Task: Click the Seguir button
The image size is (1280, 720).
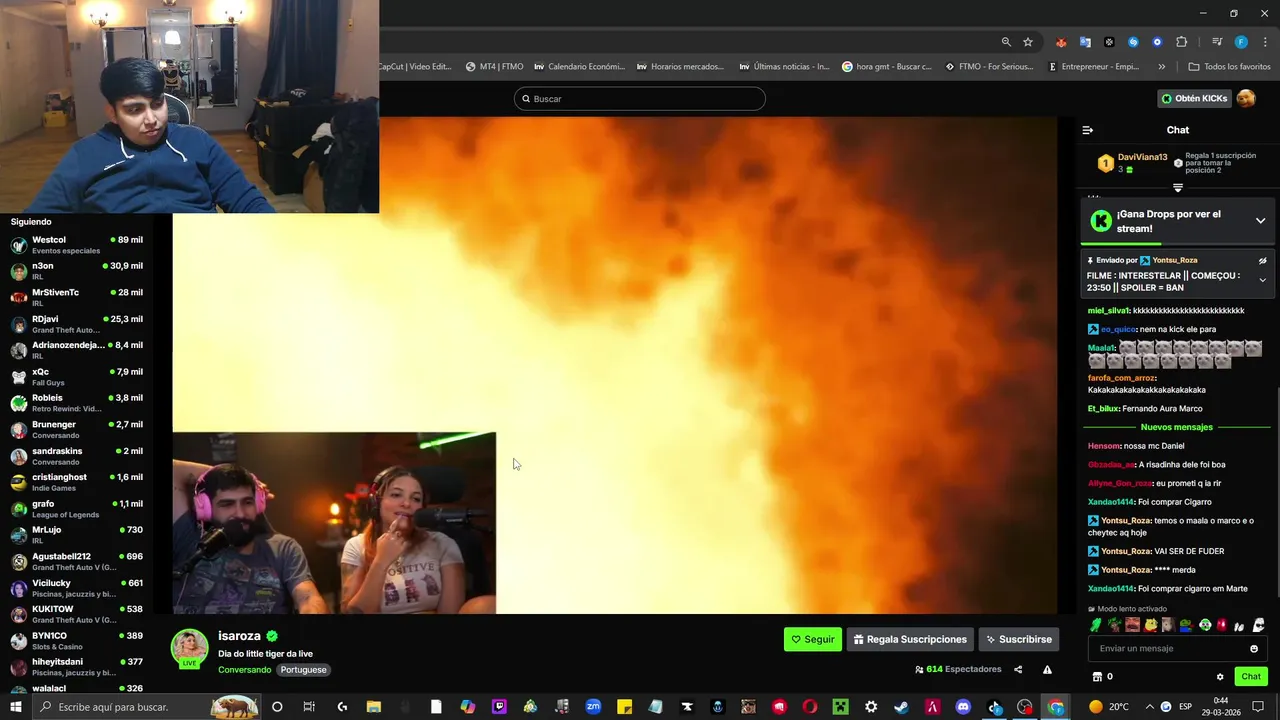Action: click(x=813, y=639)
